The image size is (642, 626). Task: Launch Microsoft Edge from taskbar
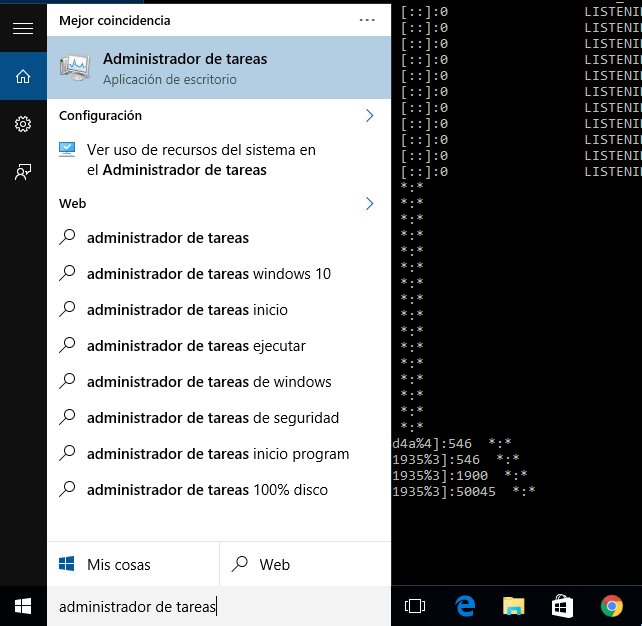click(x=465, y=606)
